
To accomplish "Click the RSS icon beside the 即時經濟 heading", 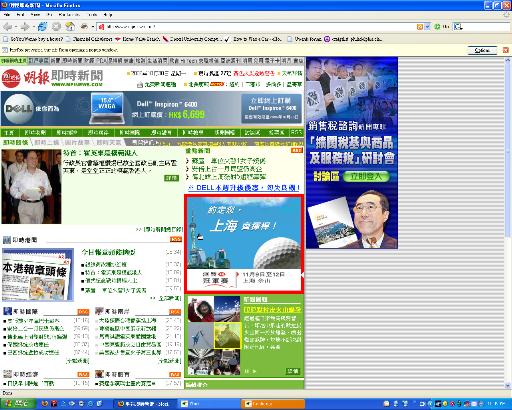I will pos(83,374).
